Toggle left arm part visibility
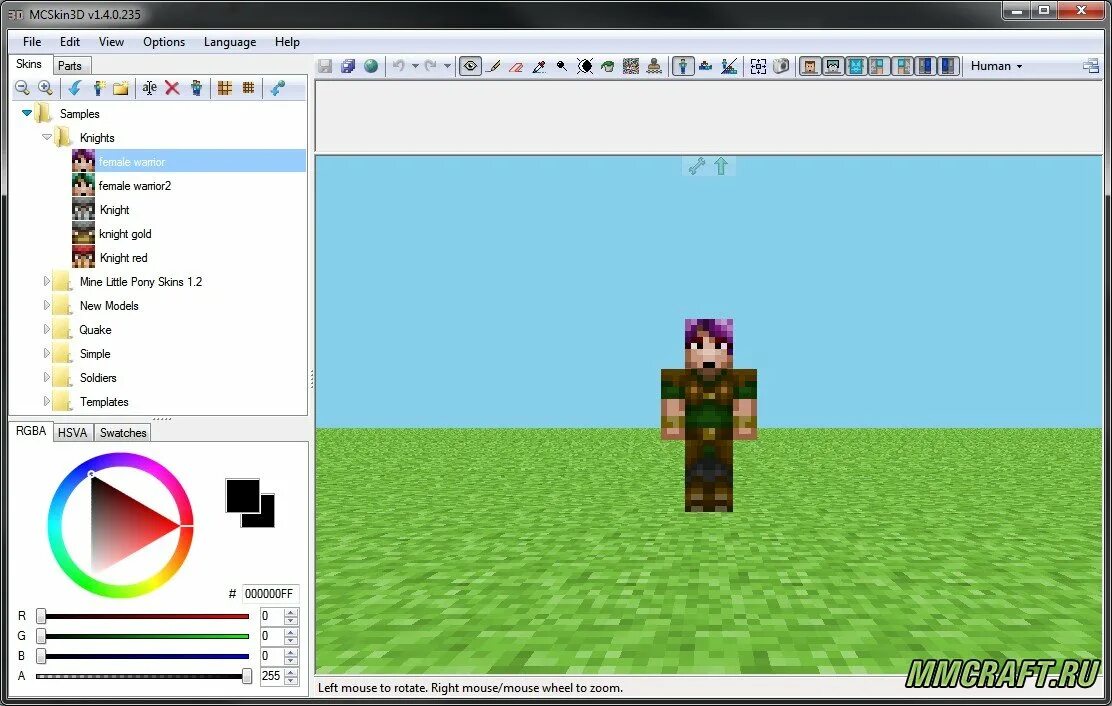Viewport: 1112px width, 706px height. [879, 66]
